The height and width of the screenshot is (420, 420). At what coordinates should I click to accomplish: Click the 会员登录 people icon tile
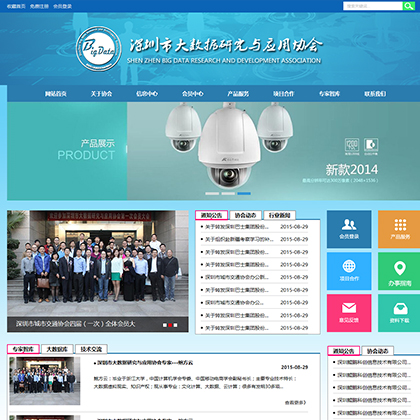(349, 229)
